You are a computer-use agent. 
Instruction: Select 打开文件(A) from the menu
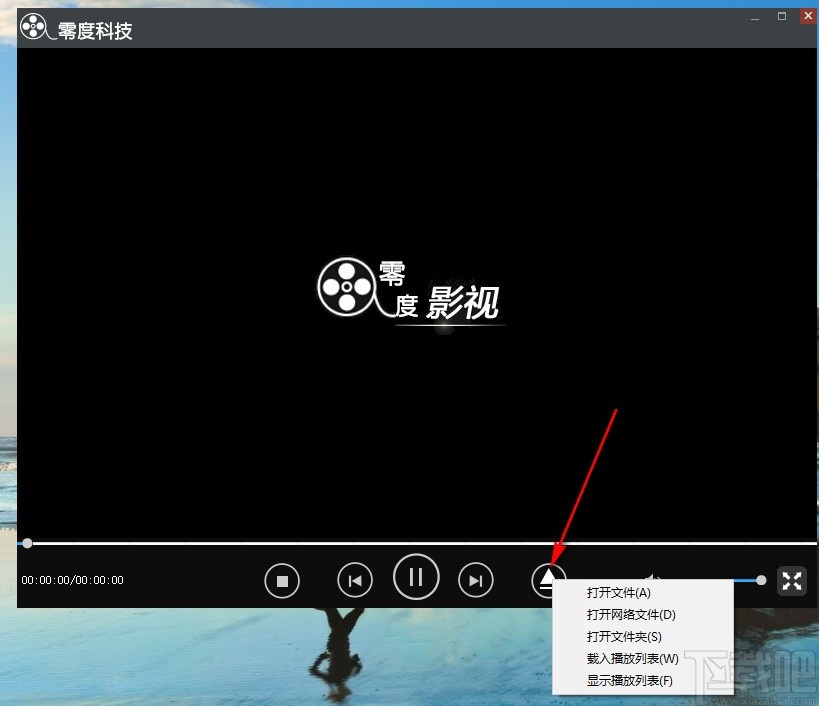pyautogui.click(x=620, y=592)
